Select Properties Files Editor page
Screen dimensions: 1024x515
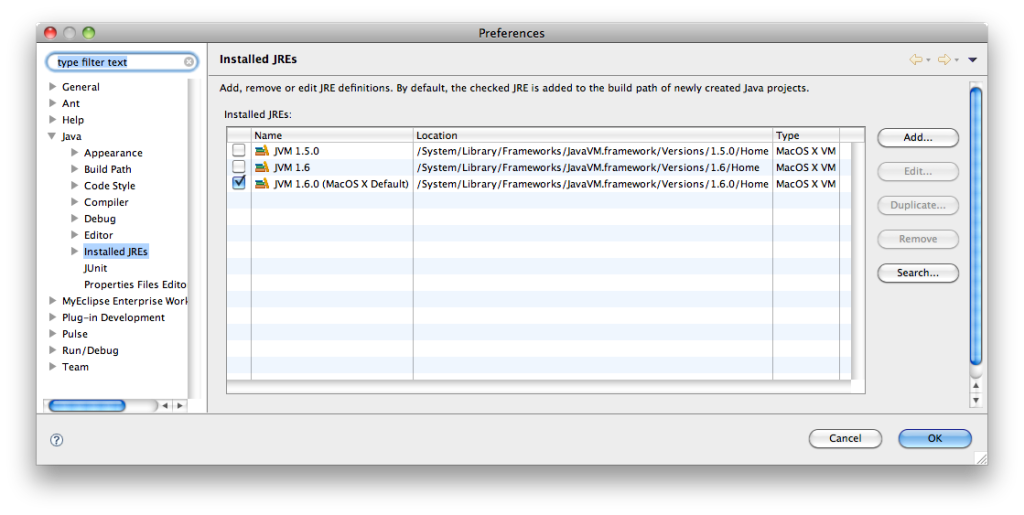click(135, 285)
